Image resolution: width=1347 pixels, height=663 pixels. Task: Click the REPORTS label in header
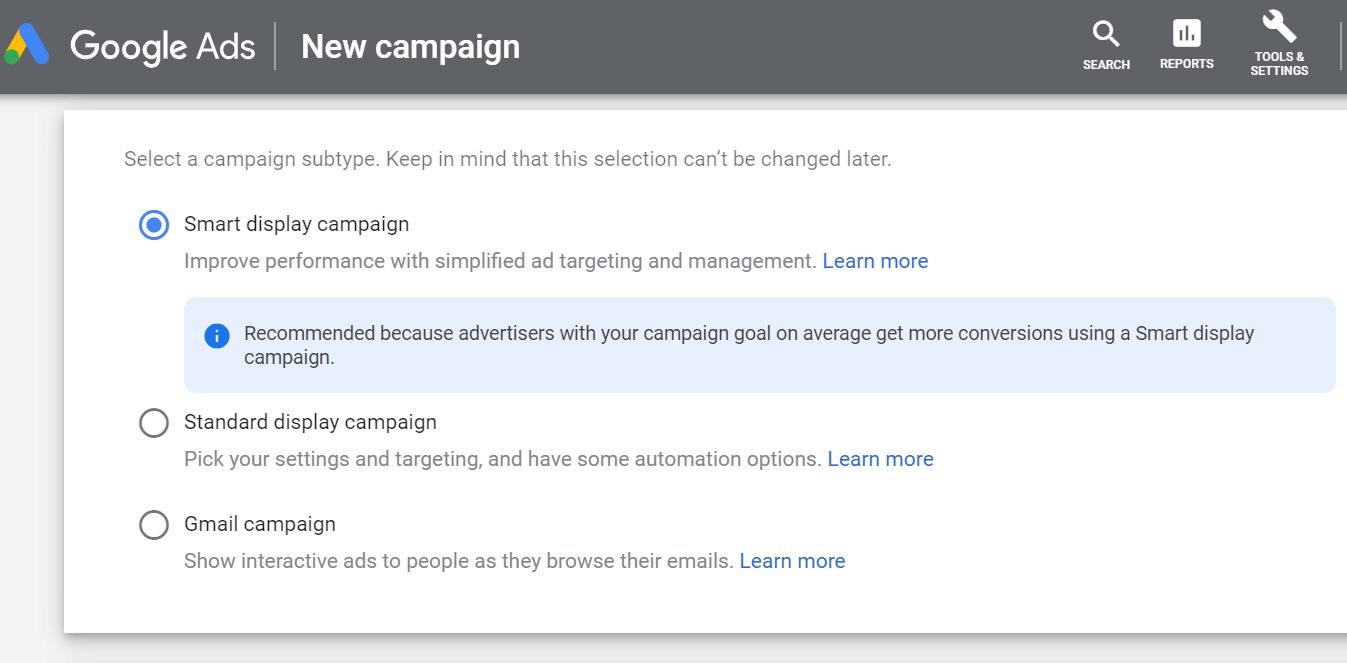(x=1187, y=64)
